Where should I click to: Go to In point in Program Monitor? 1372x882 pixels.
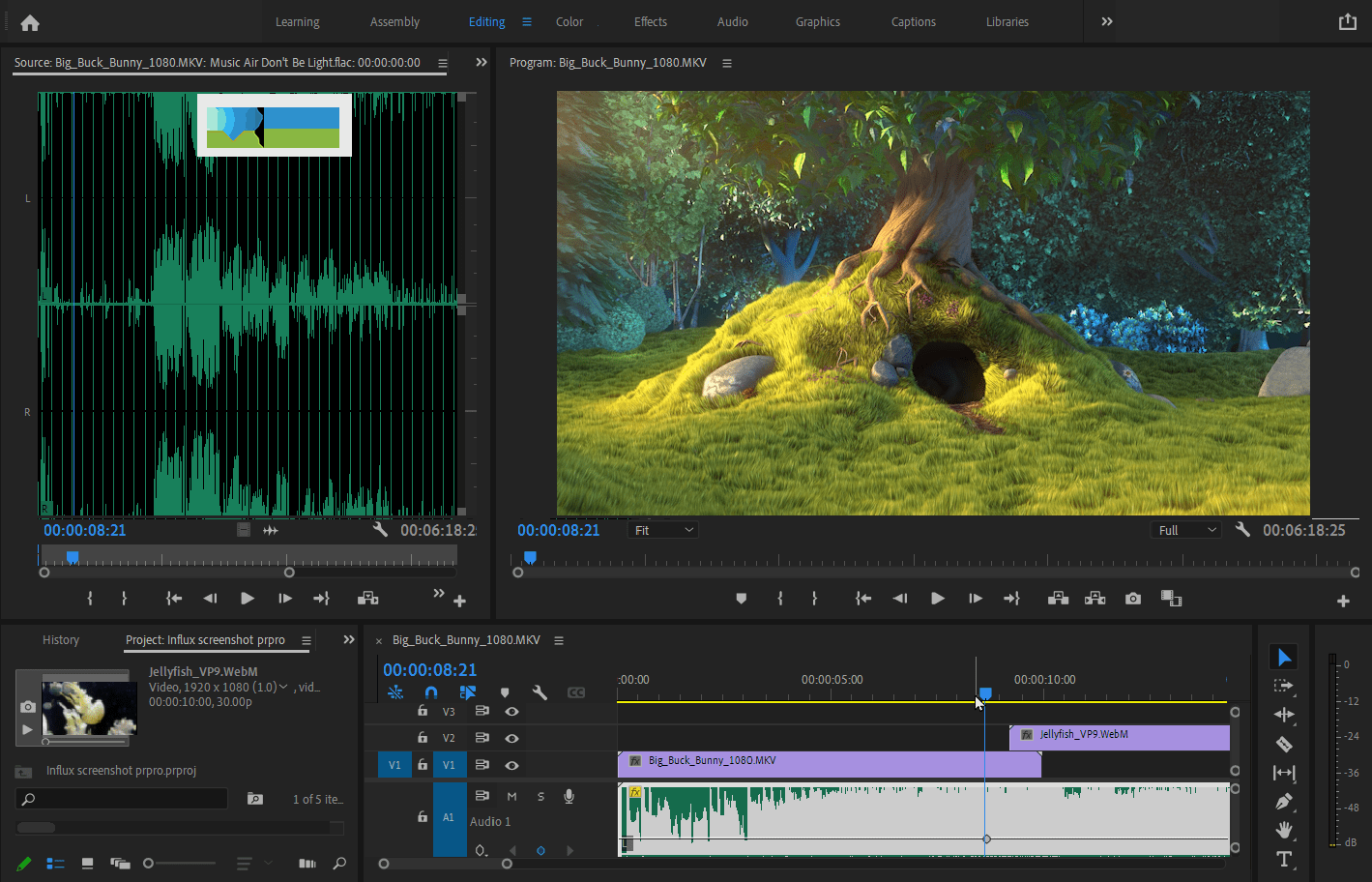click(863, 599)
